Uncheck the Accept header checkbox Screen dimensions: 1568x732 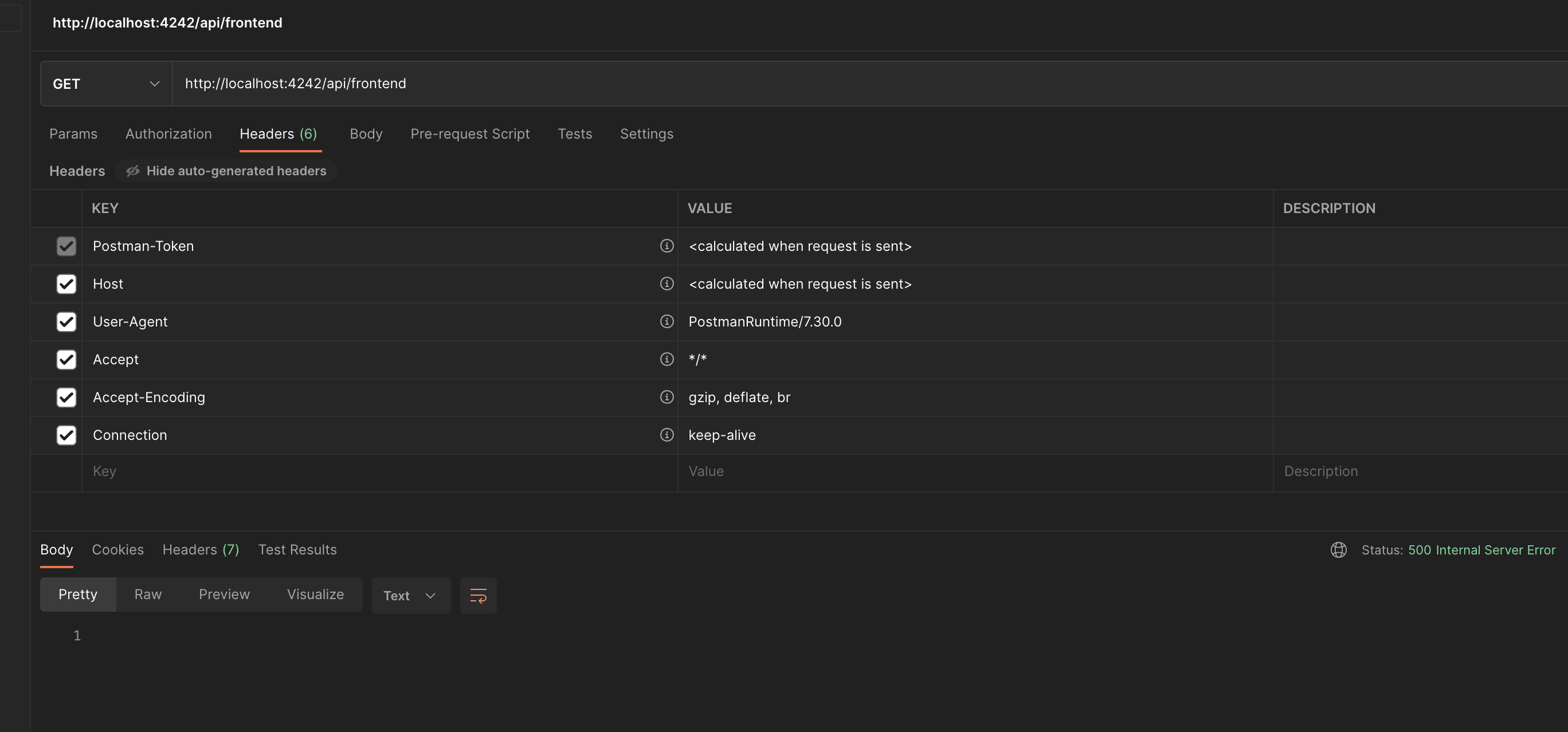(66, 360)
